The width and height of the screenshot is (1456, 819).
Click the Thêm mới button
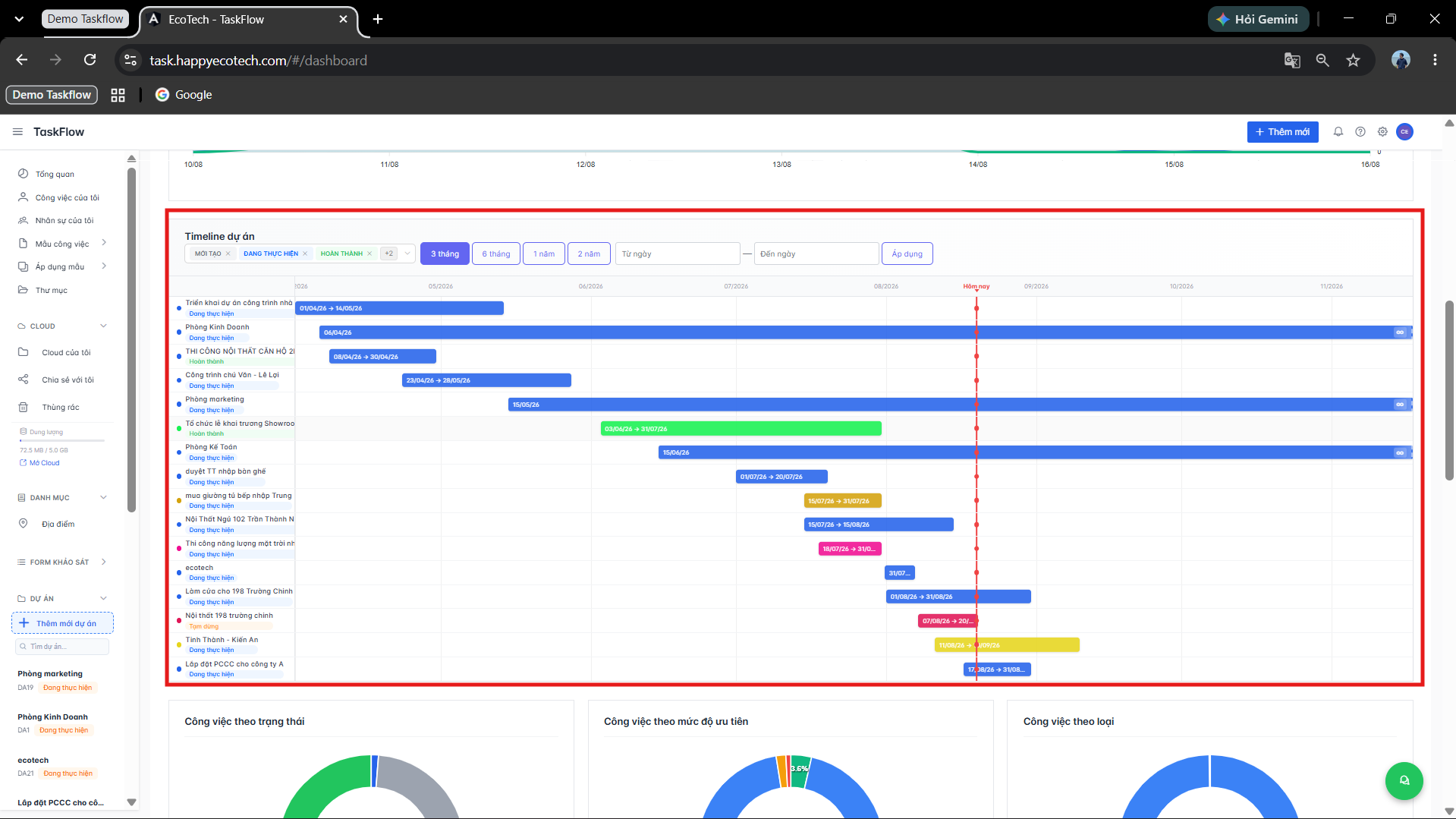(1282, 132)
